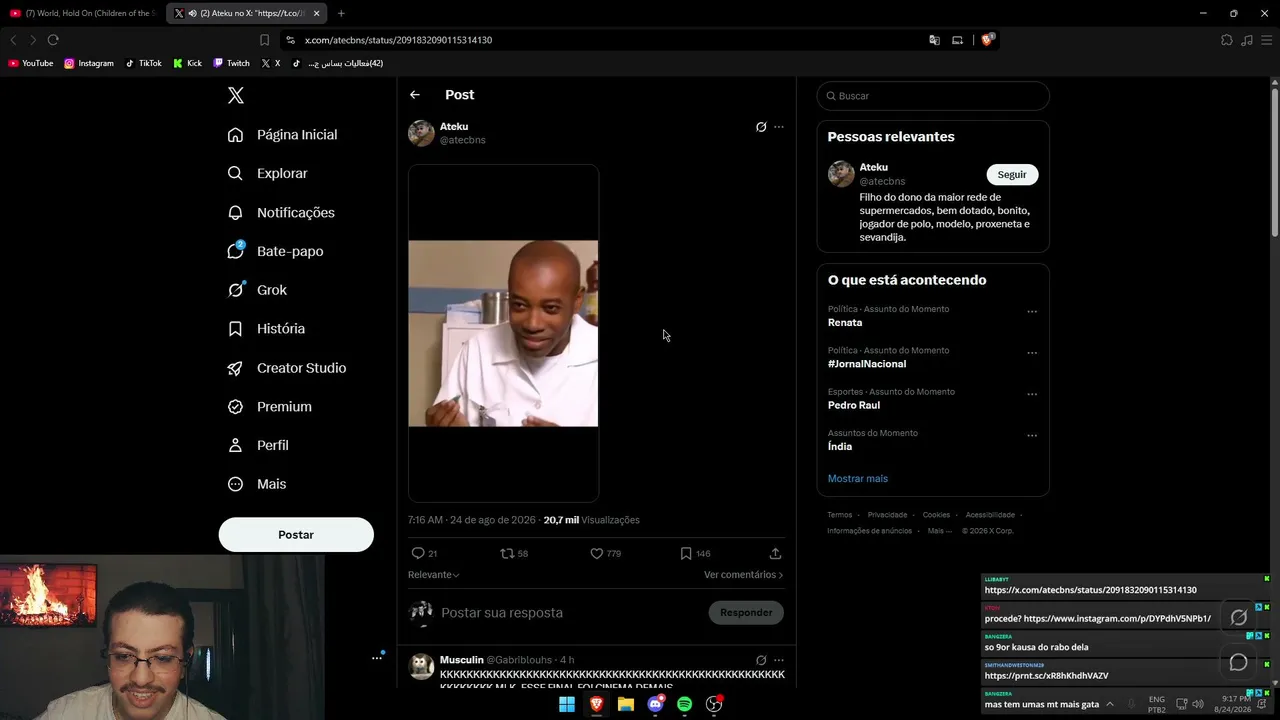Open the floating Grok button

[x=1238, y=618]
